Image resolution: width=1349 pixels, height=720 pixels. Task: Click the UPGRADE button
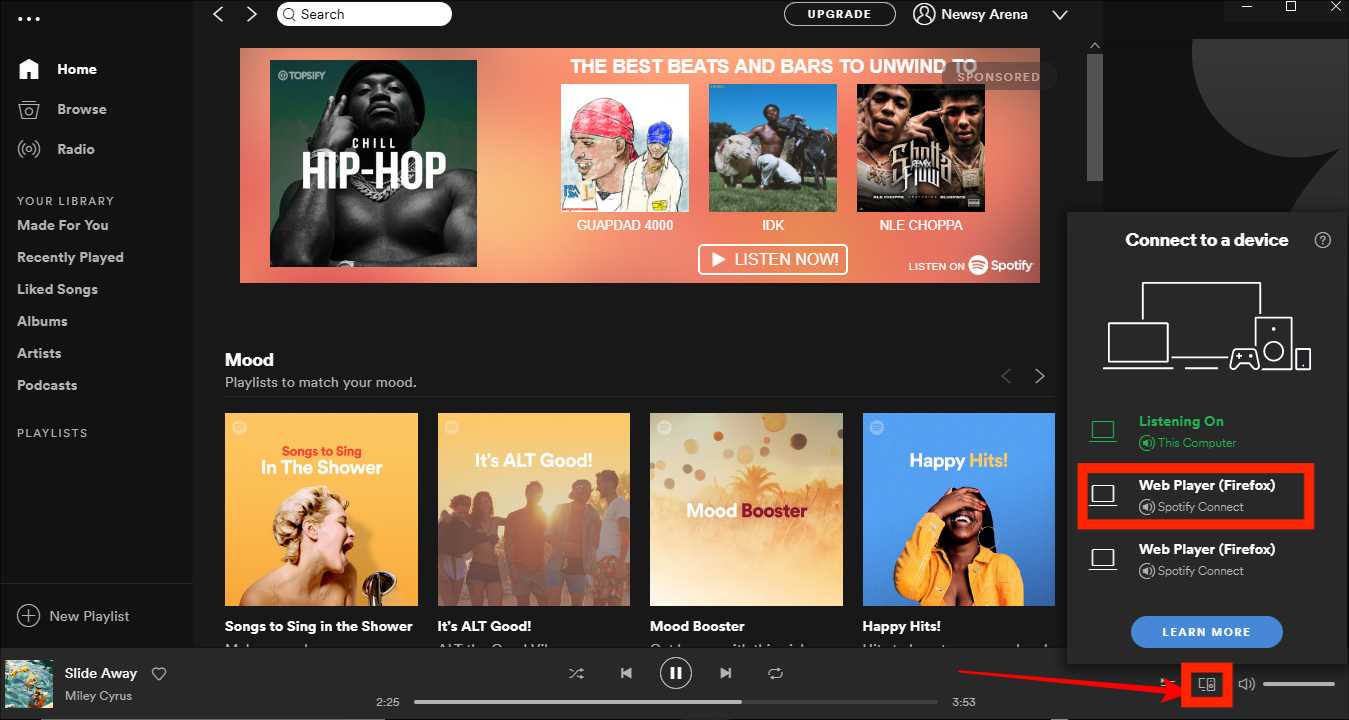click(840, 14)
